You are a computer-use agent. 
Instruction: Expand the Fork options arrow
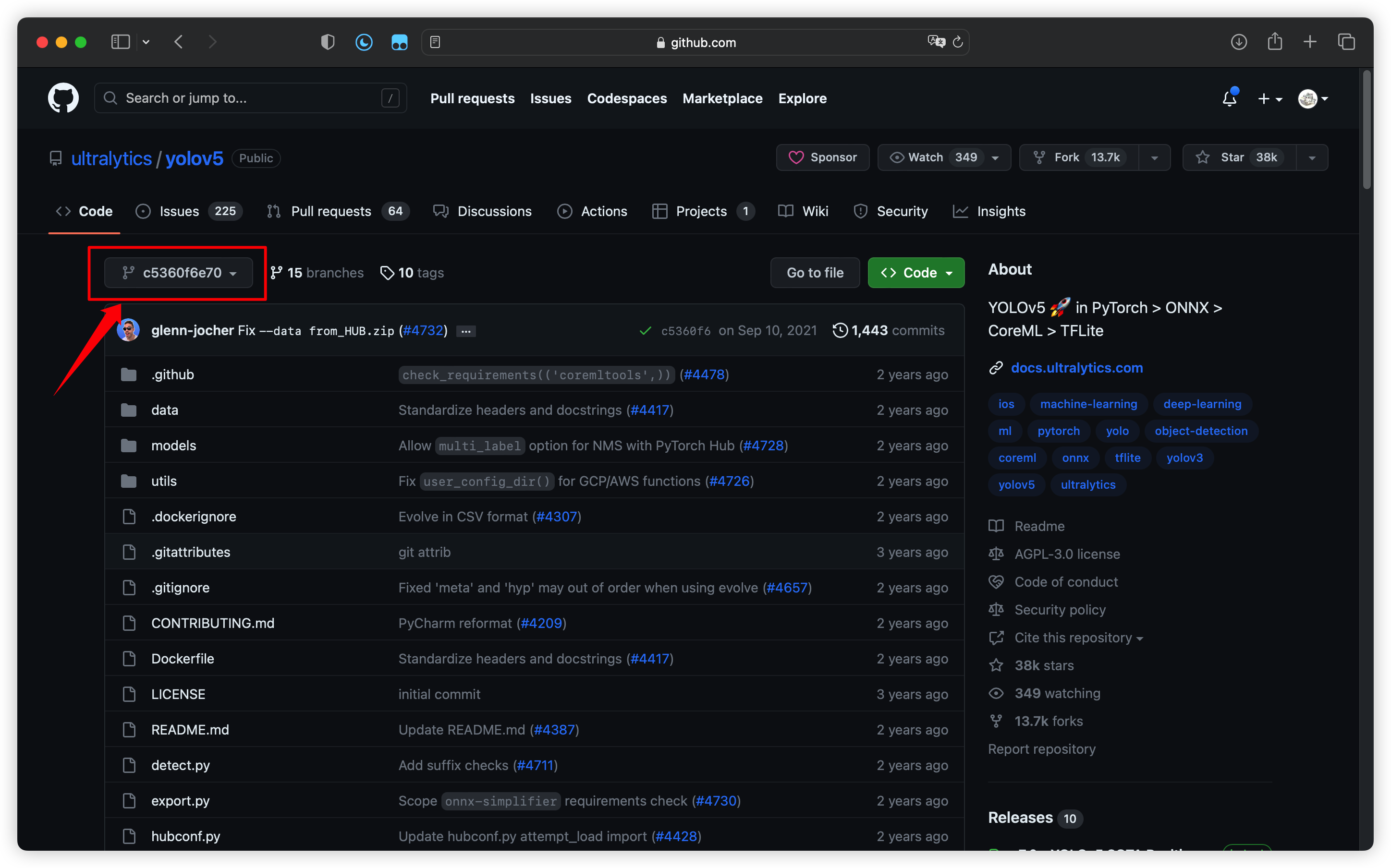(1154, 157)
